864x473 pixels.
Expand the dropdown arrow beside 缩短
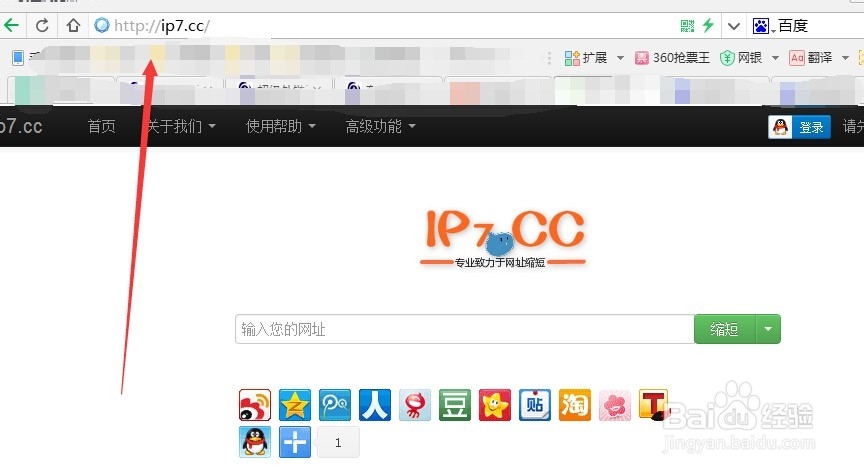(x=768, y=329)
